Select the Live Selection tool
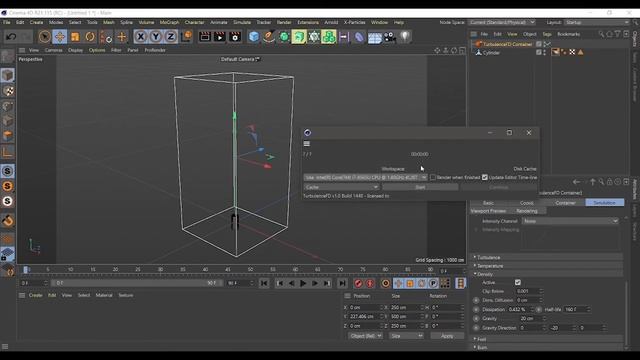640x360 pixels. (44, 37)
